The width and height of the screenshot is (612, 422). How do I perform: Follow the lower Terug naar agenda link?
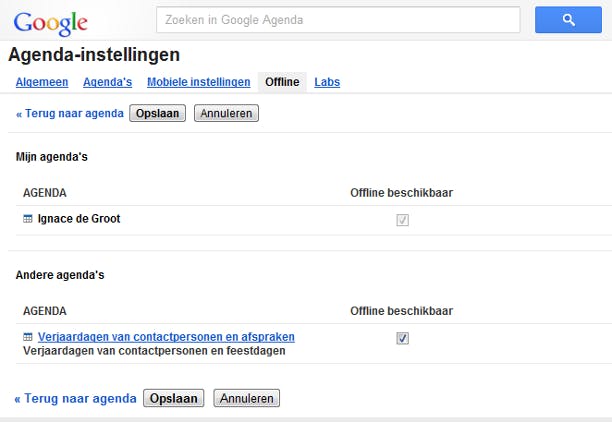pyautogui.click(x=75, y=398)
